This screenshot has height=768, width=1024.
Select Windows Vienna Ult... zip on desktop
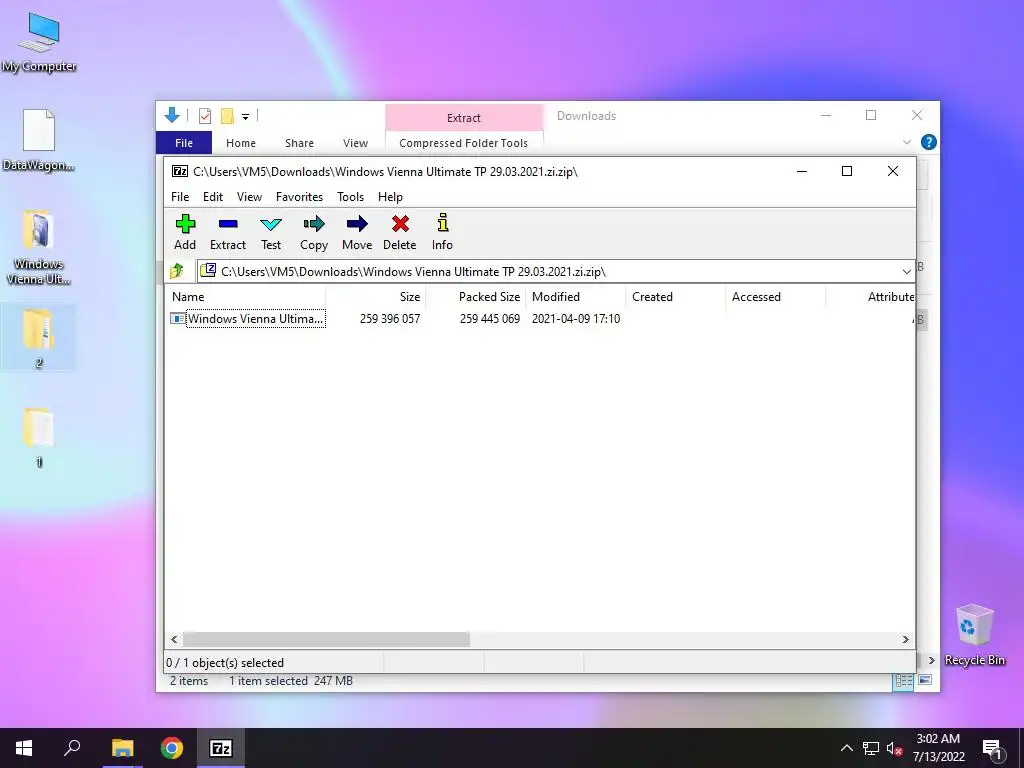[x=39, y=247]
